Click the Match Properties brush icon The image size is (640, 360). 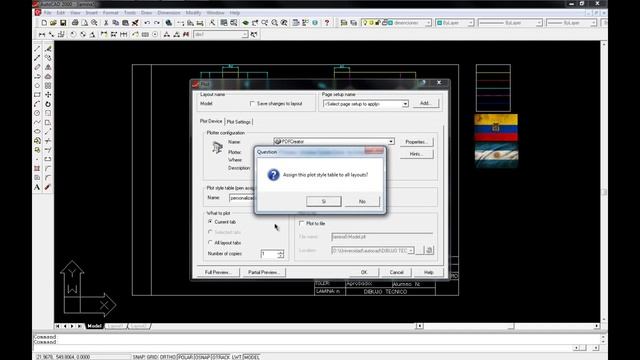(135, 23)
